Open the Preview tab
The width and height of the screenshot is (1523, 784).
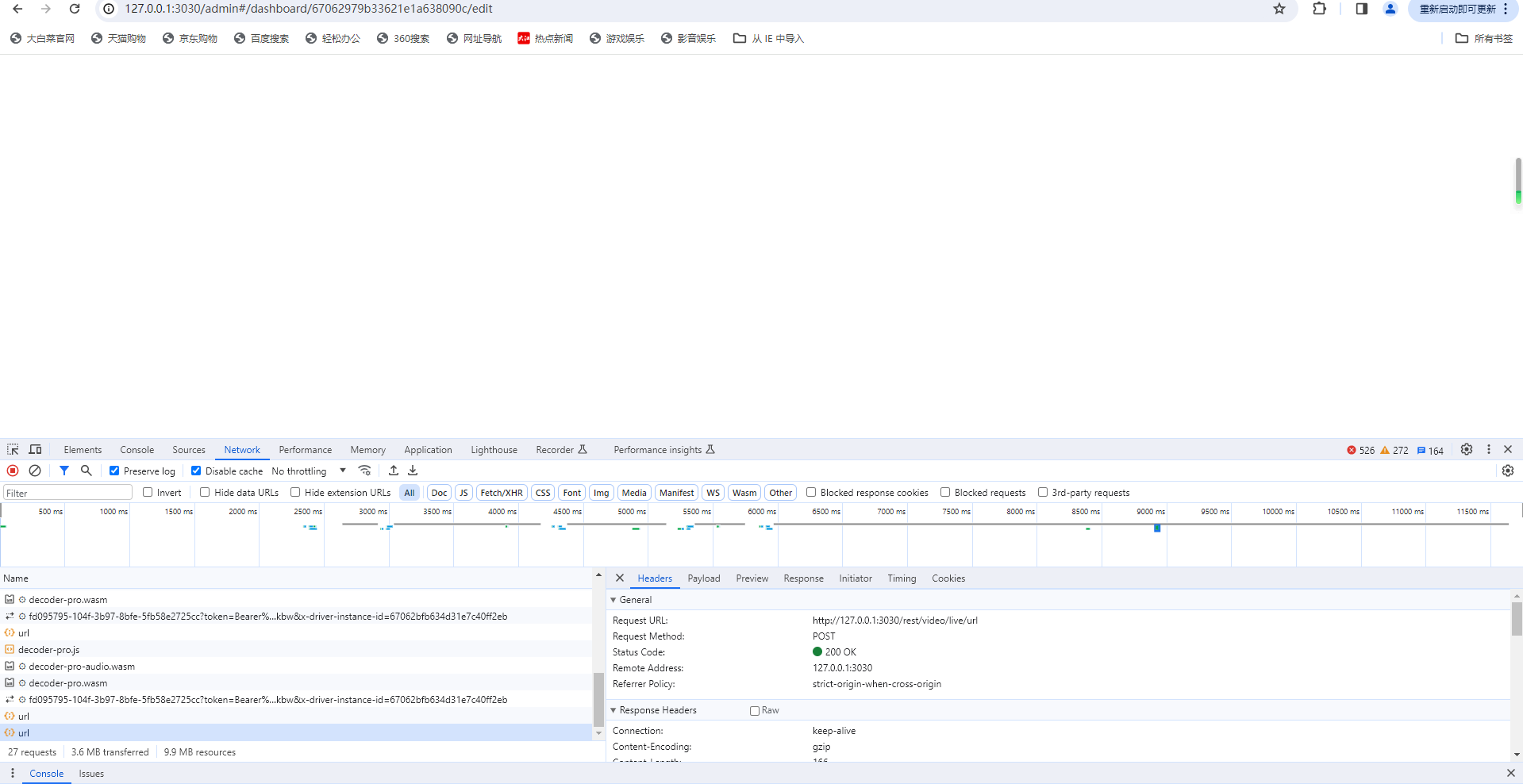(x=752, y=578)
